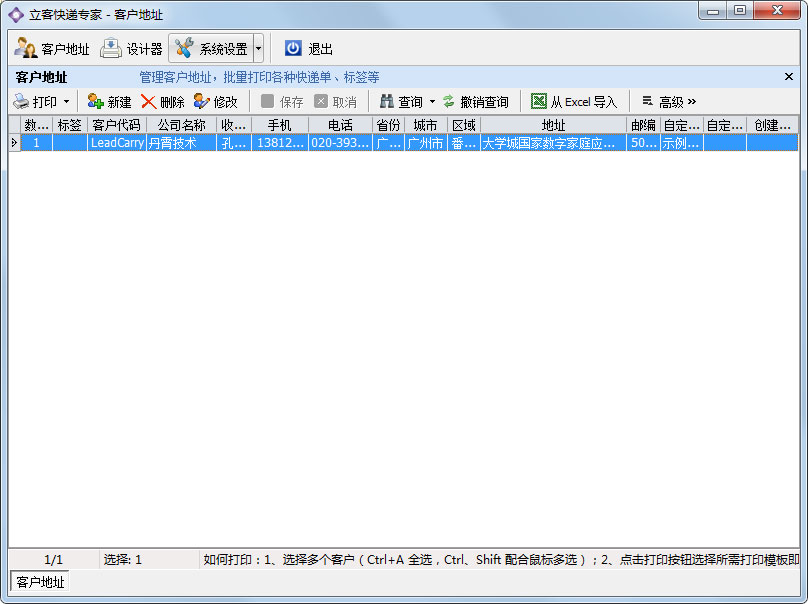Expand the 系统设置 dropdown arrow

point(258,48)
